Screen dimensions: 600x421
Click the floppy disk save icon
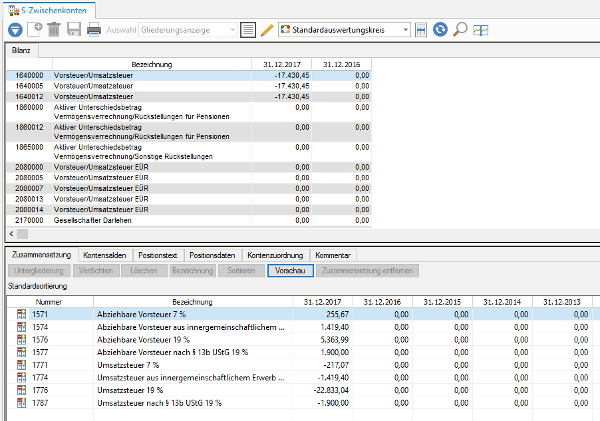pos(74,29)
